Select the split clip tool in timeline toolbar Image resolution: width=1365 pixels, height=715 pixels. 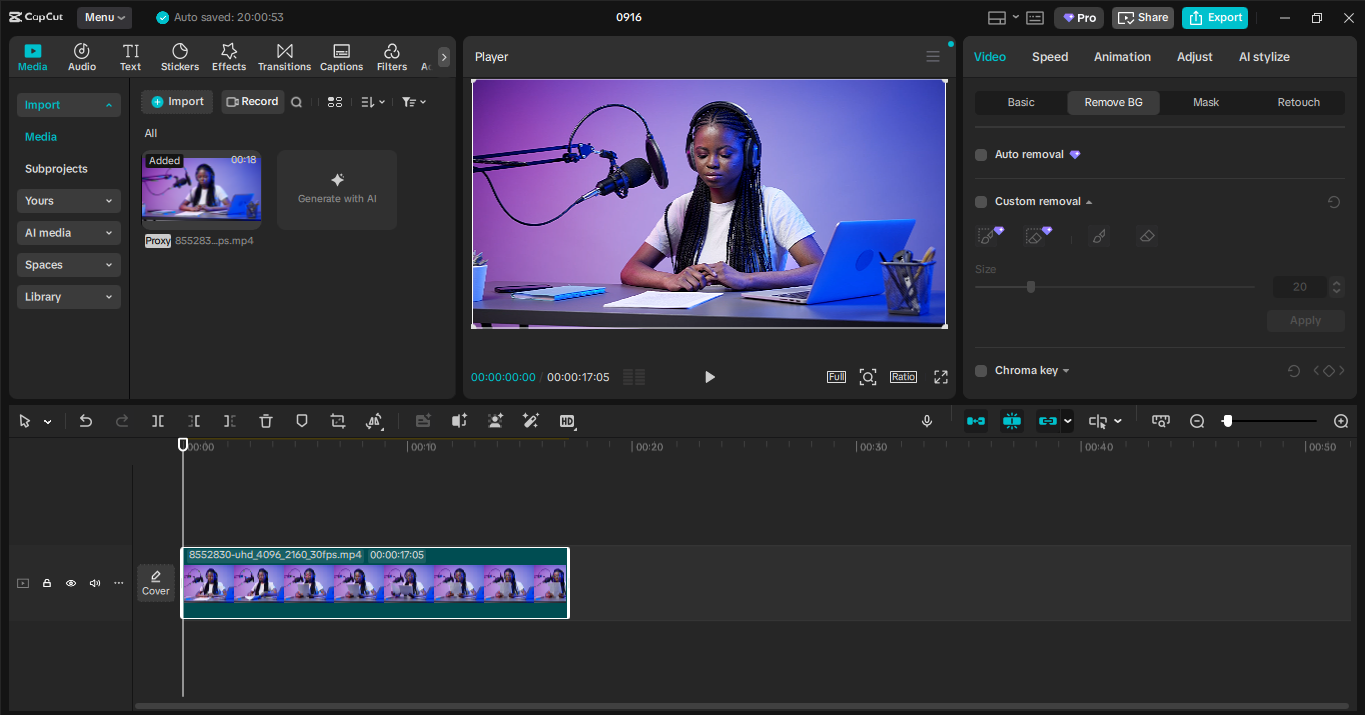[x=157, y=421]
